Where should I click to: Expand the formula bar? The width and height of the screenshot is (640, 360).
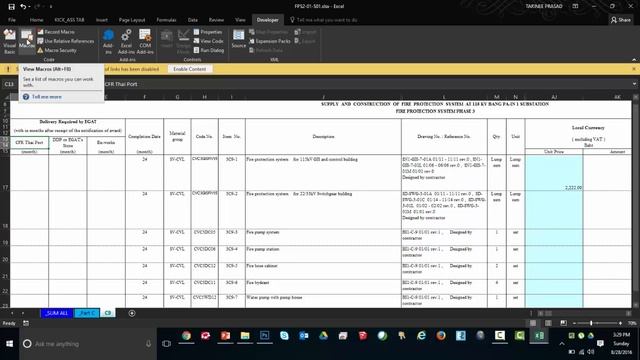point(634,84)
